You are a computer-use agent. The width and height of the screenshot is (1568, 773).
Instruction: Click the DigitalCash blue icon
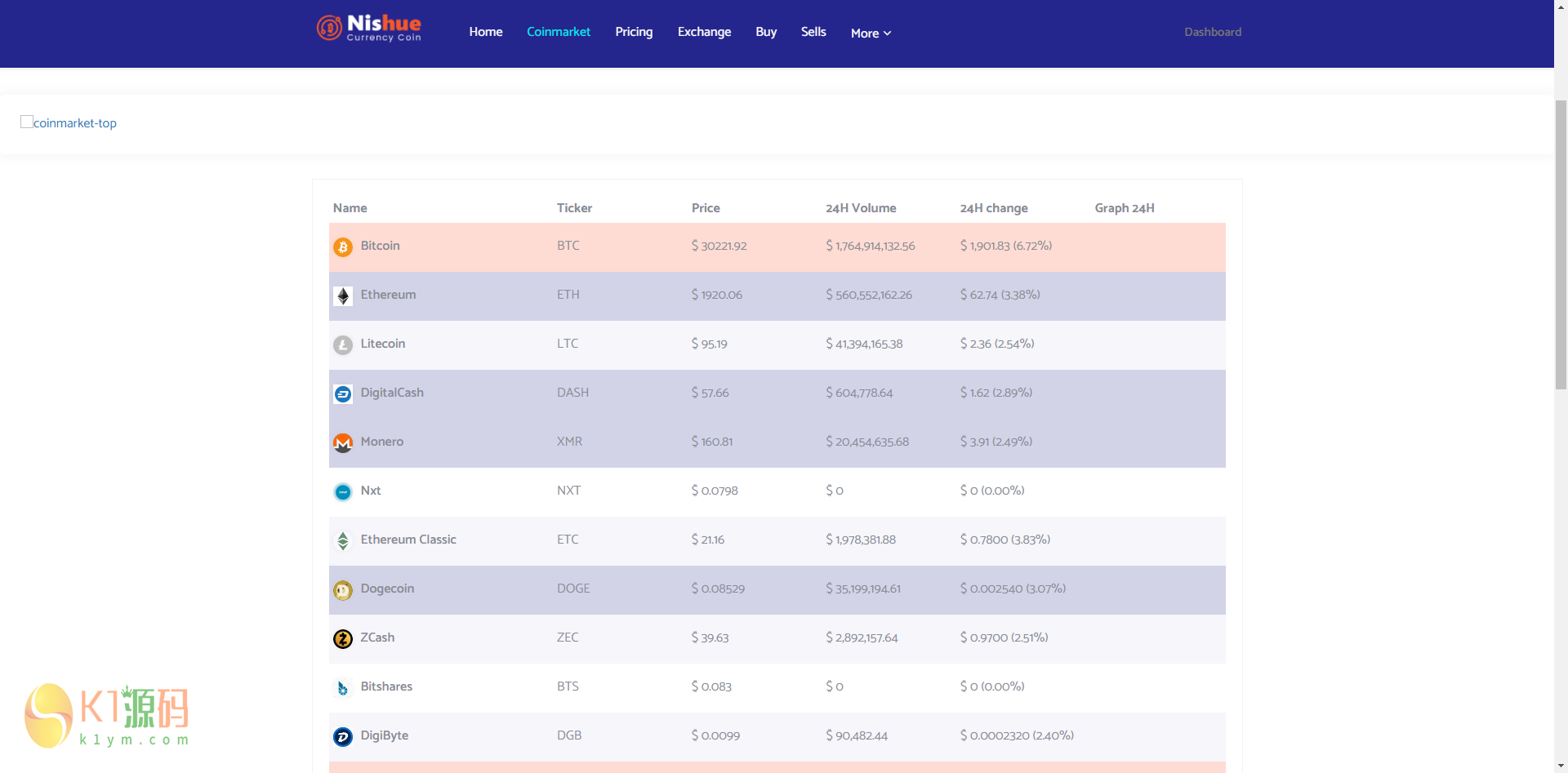point(343,394)
